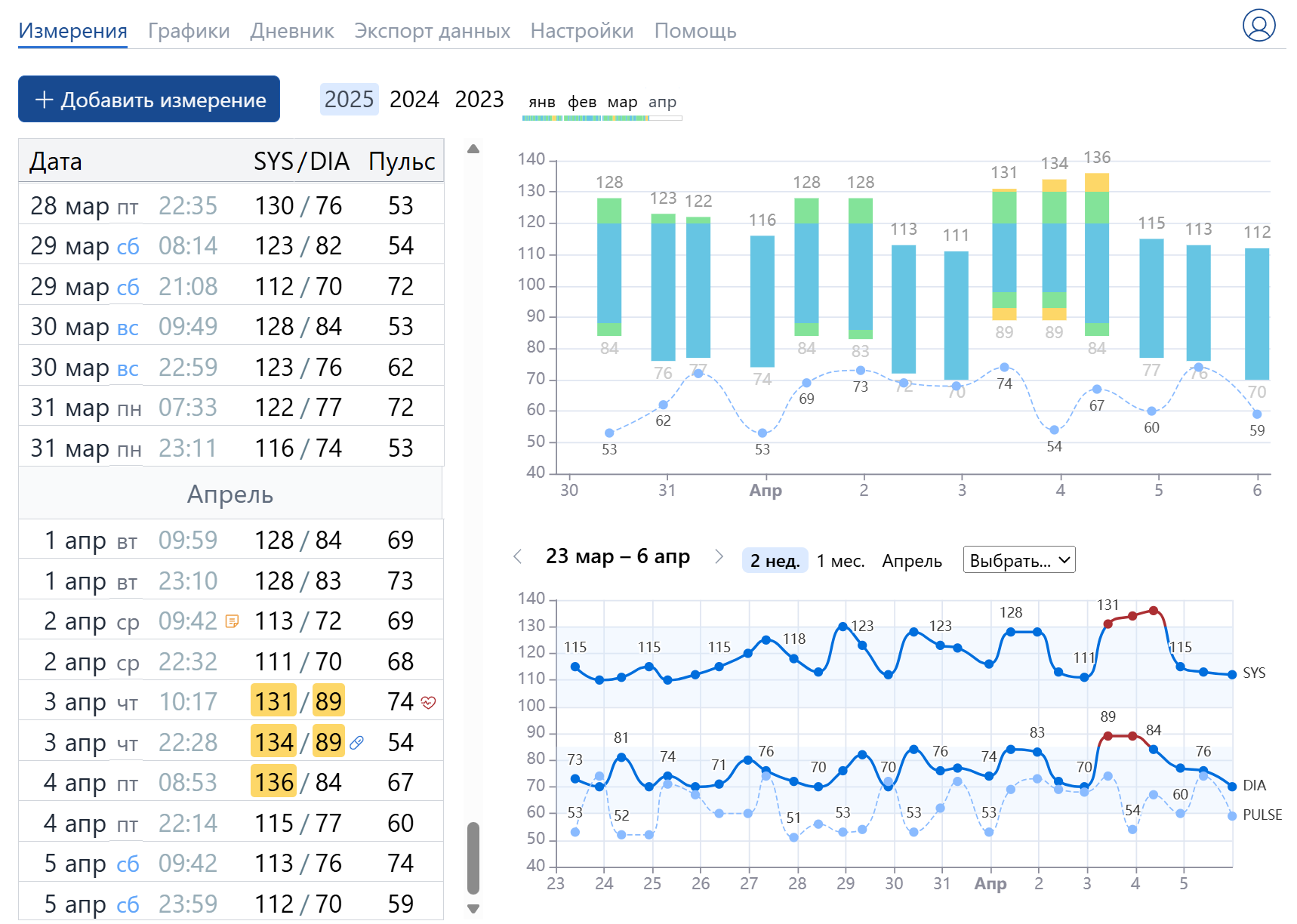Open the Экспорт данных tab
Screen dimensions: 1297x924
432,31
